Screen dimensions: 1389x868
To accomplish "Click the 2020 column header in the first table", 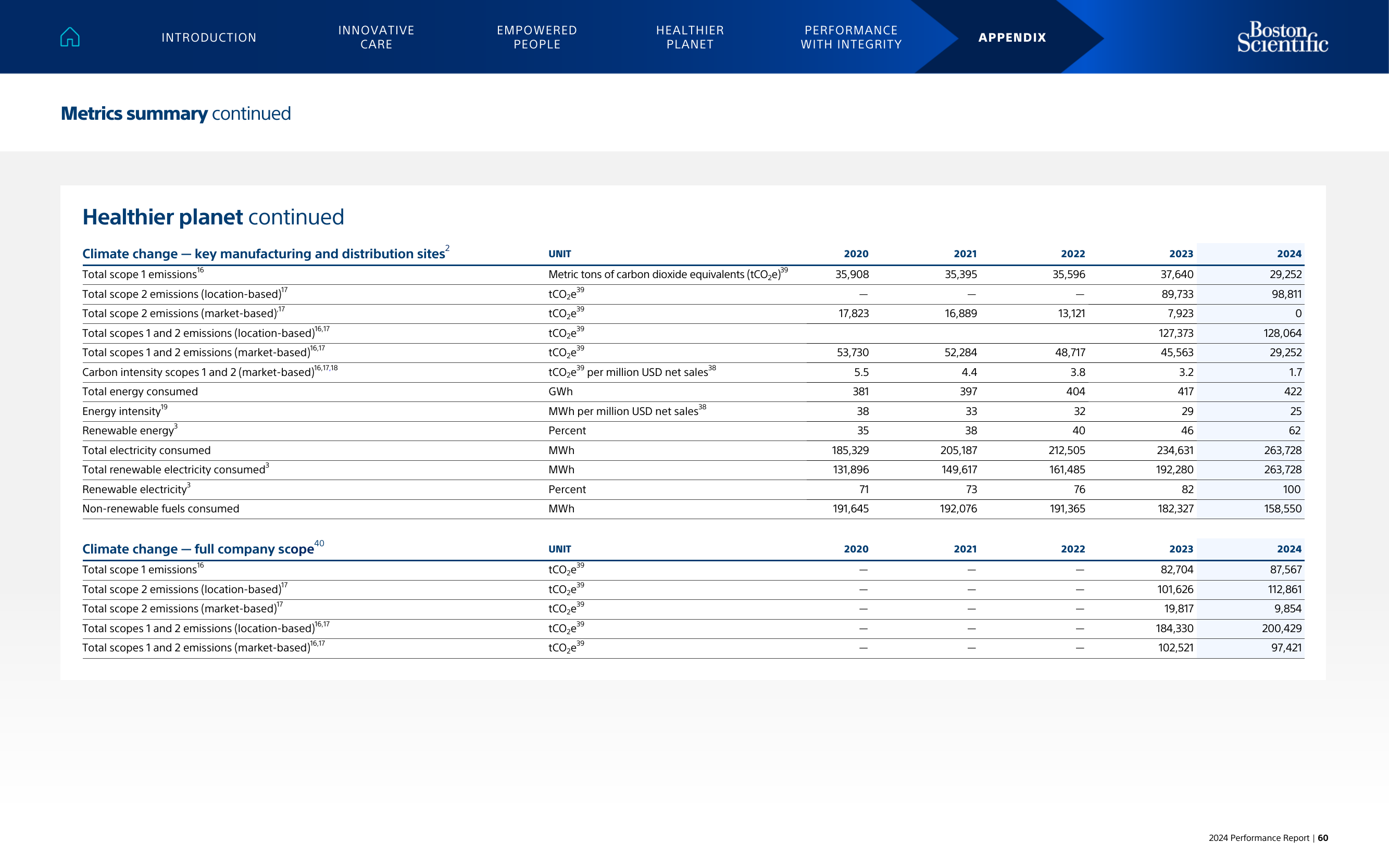I will tap(856, 254).
